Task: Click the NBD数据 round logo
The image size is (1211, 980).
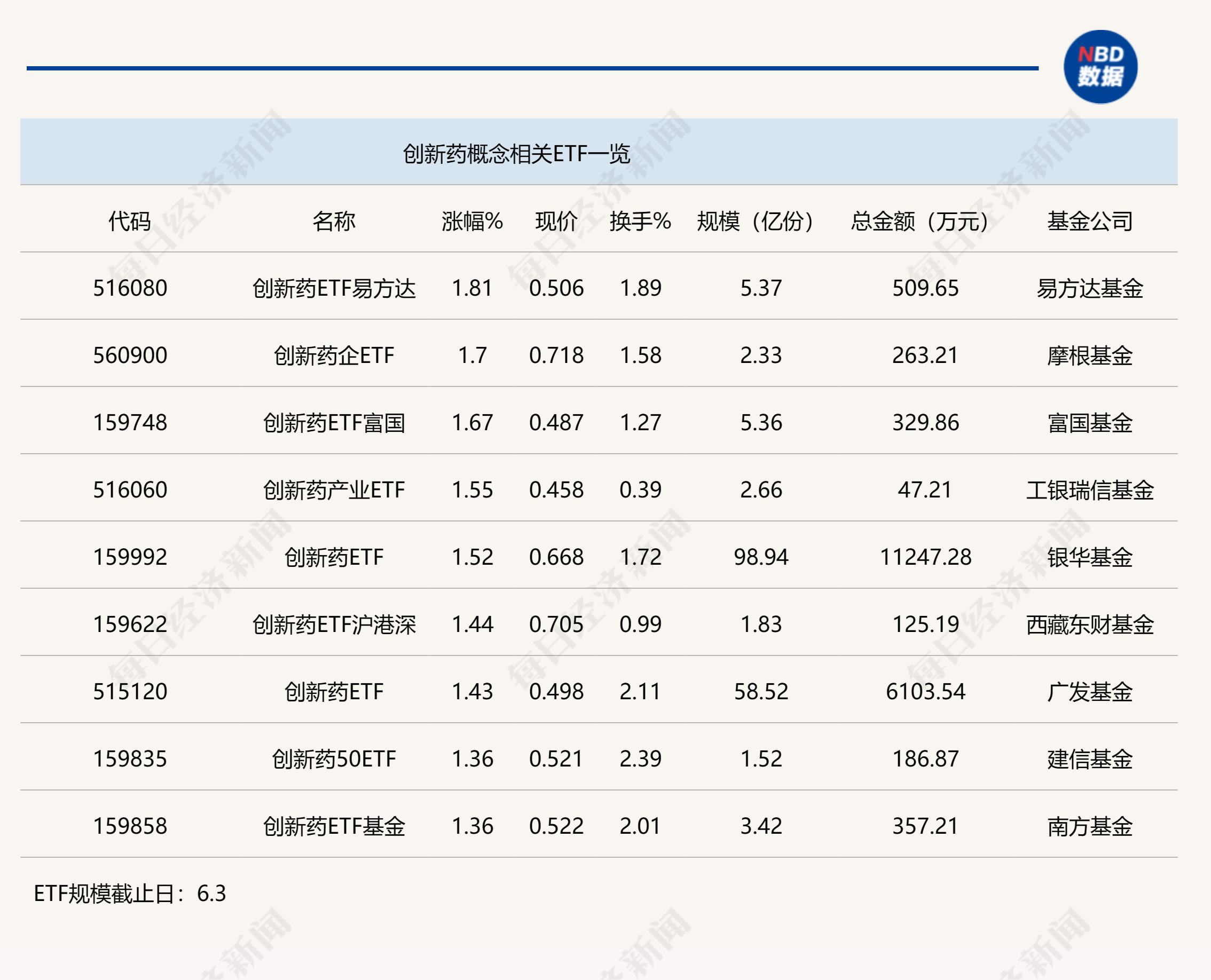Action: (x=1100, y=67)
